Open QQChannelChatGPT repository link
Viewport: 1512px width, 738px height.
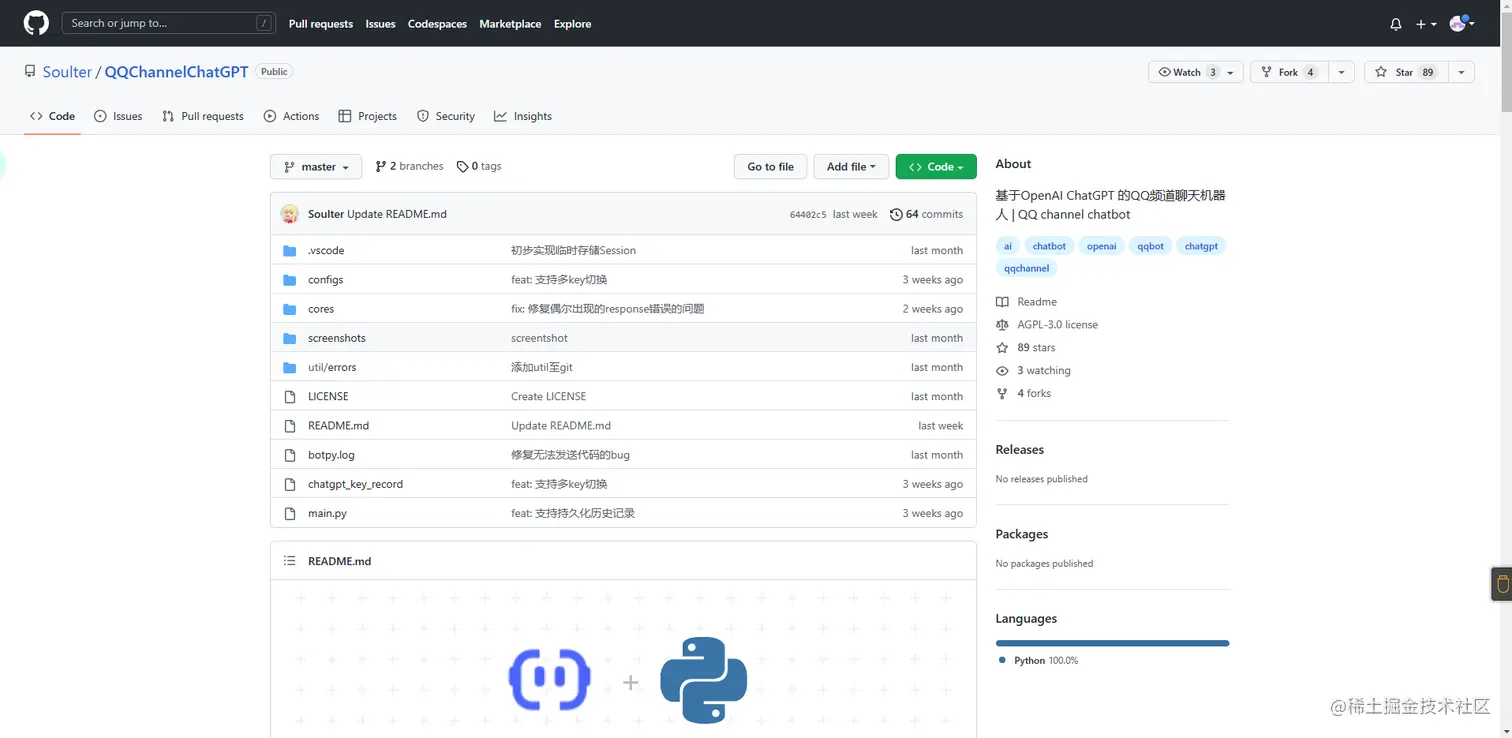176,72
